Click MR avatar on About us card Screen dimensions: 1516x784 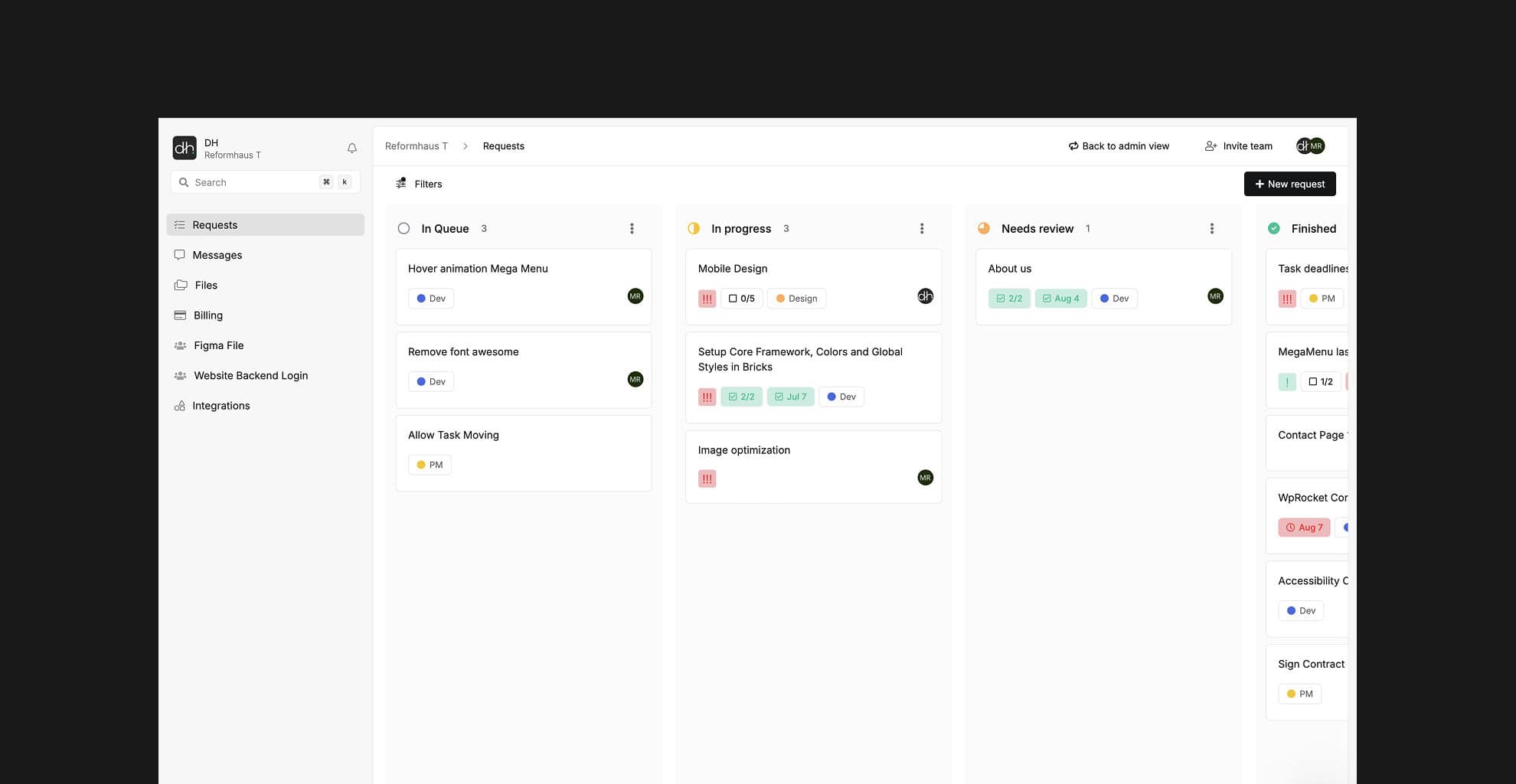pyautogui.click(x=1215, y=296)
